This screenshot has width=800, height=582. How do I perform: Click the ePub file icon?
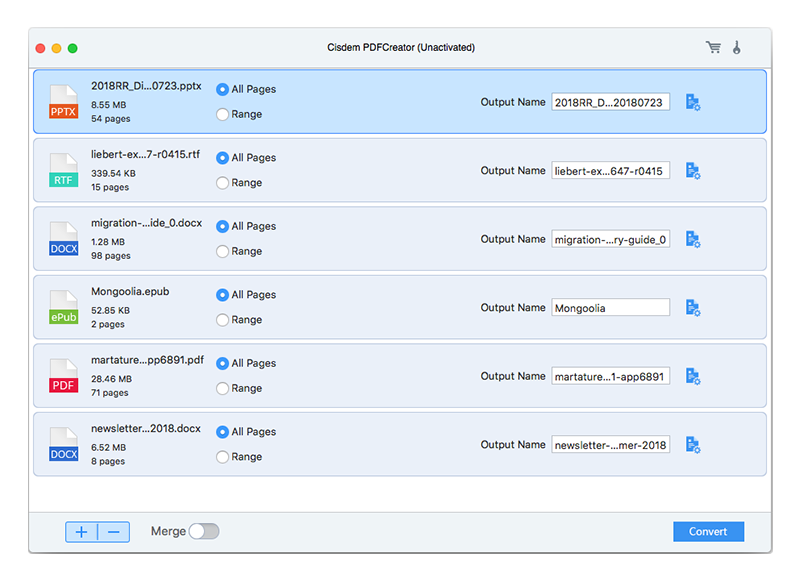(x=64, y=308)
